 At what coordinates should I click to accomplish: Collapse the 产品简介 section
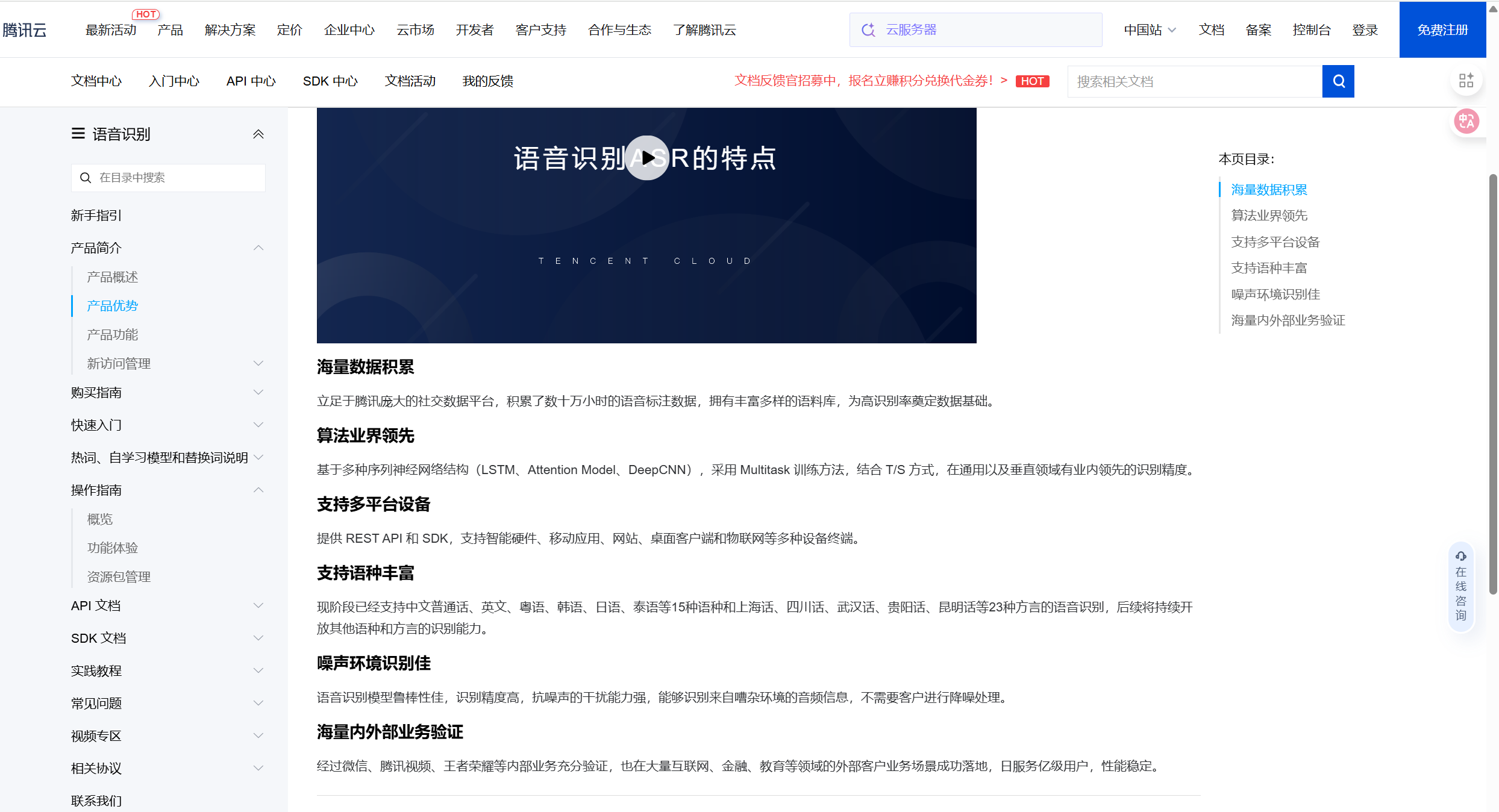(258, 248)
